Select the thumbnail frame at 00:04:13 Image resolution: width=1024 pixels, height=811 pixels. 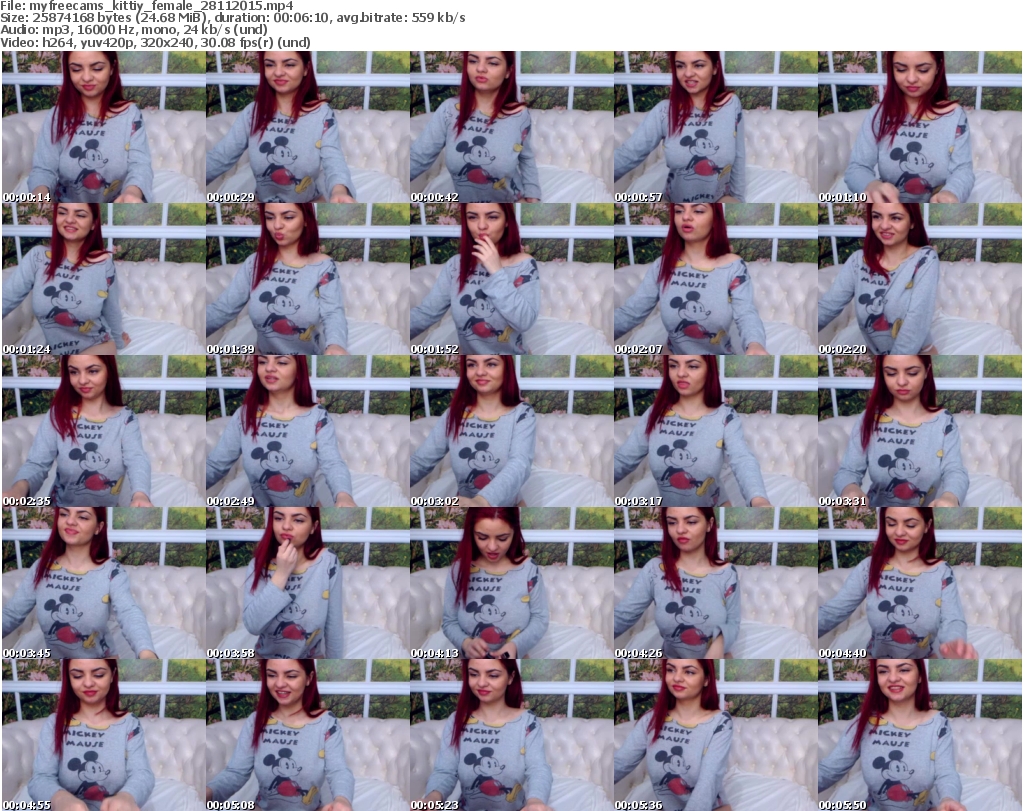pos(511,583)
